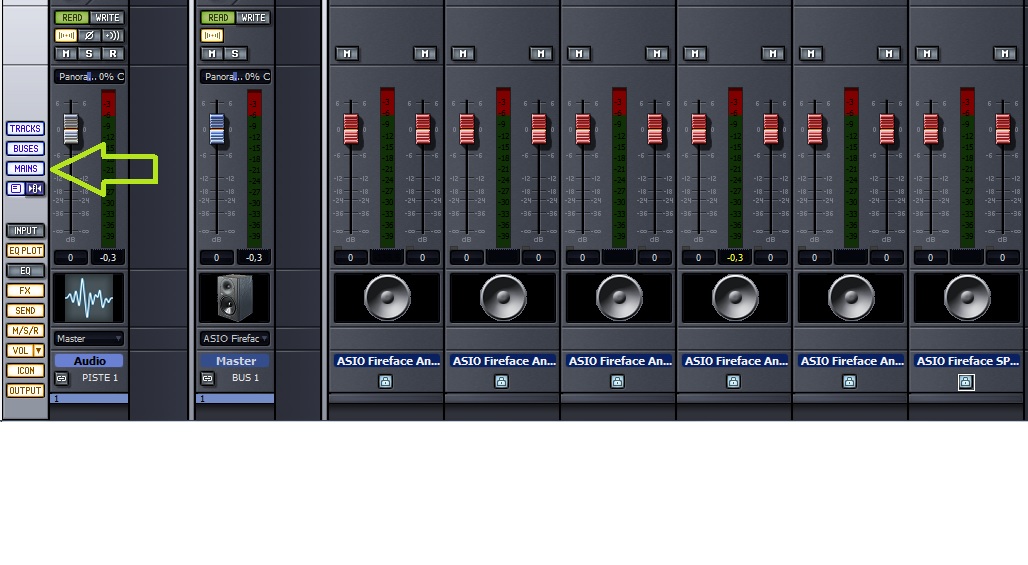Solo the Audio track PISTE 1
The image size is (1028, 565).
89,54
